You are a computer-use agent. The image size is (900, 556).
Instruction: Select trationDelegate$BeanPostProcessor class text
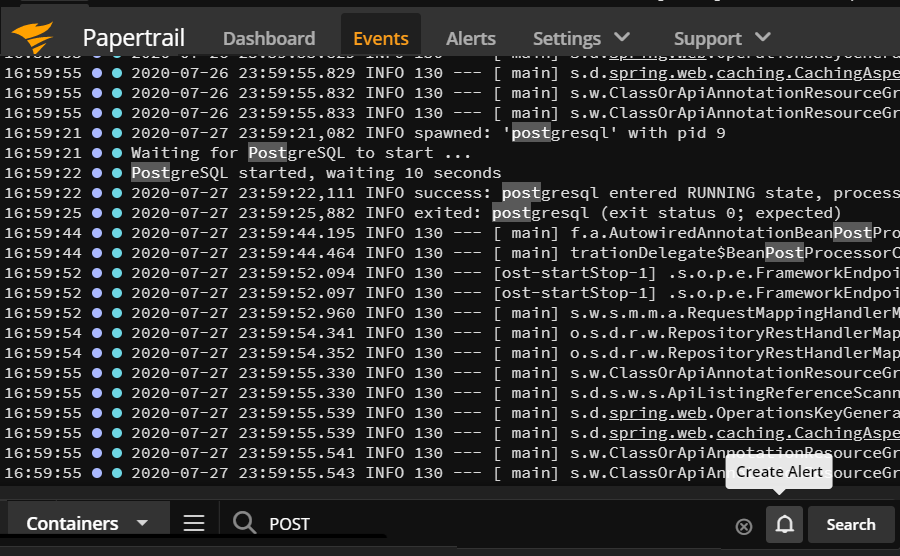coord(735,254)
